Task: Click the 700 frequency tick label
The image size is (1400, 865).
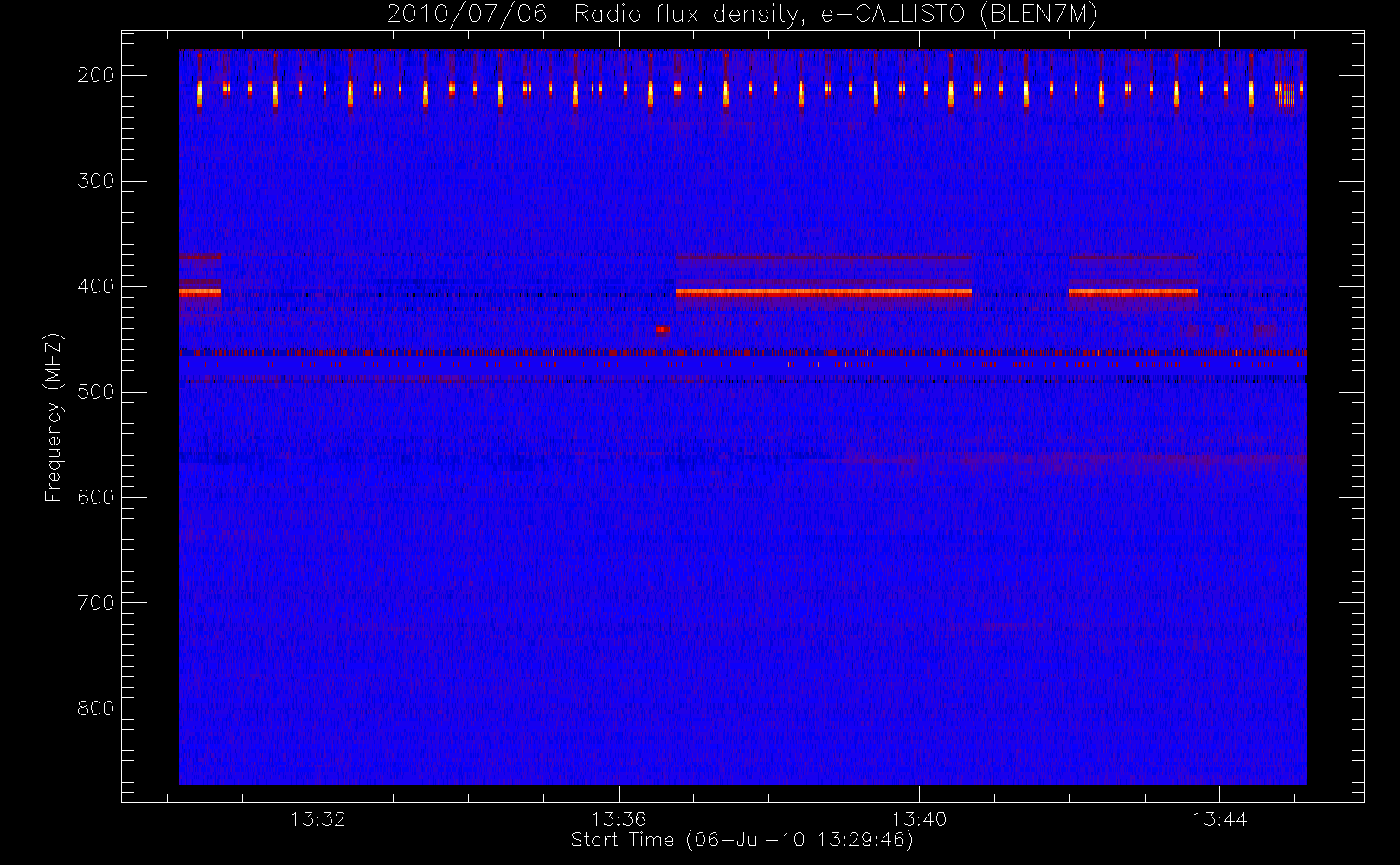Action: coord(96,603)
